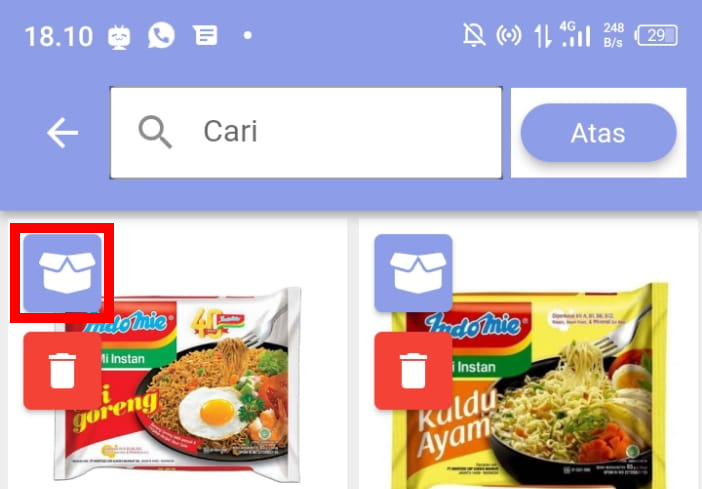Open the box icon on Mi Goreng item
This screenshot has height=489, width=702.
(63, 273)
